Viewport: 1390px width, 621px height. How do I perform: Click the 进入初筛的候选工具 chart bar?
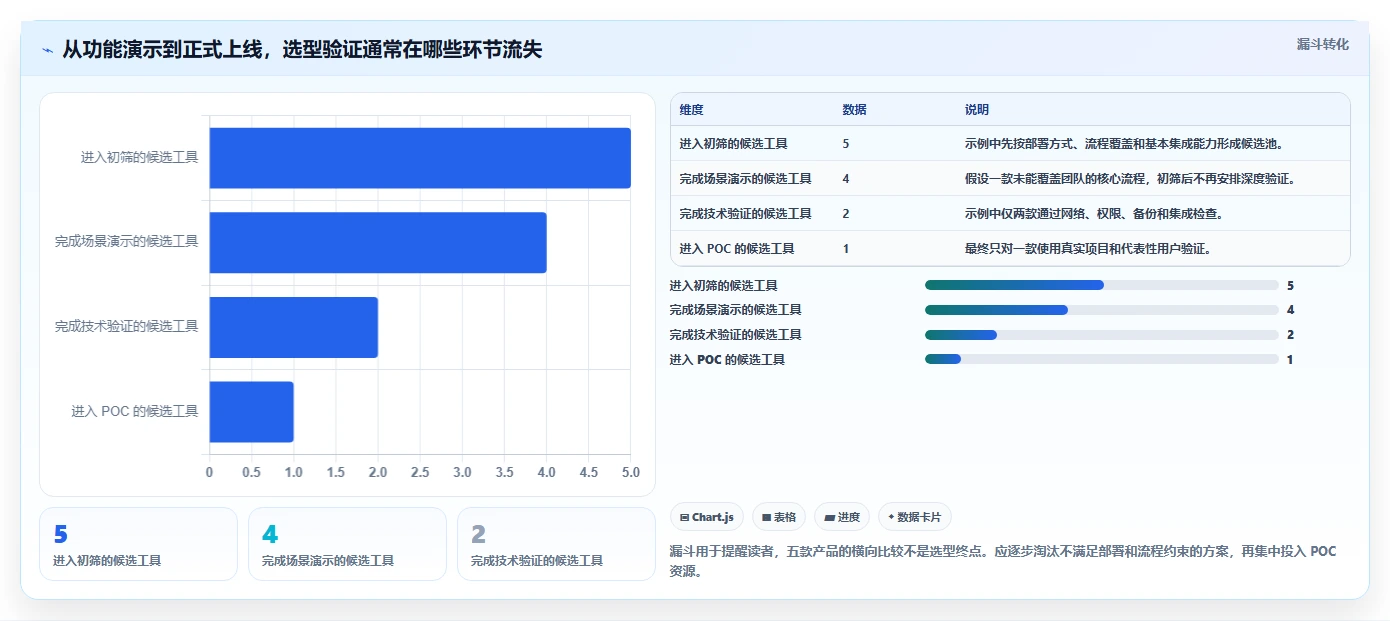point(420,158)
